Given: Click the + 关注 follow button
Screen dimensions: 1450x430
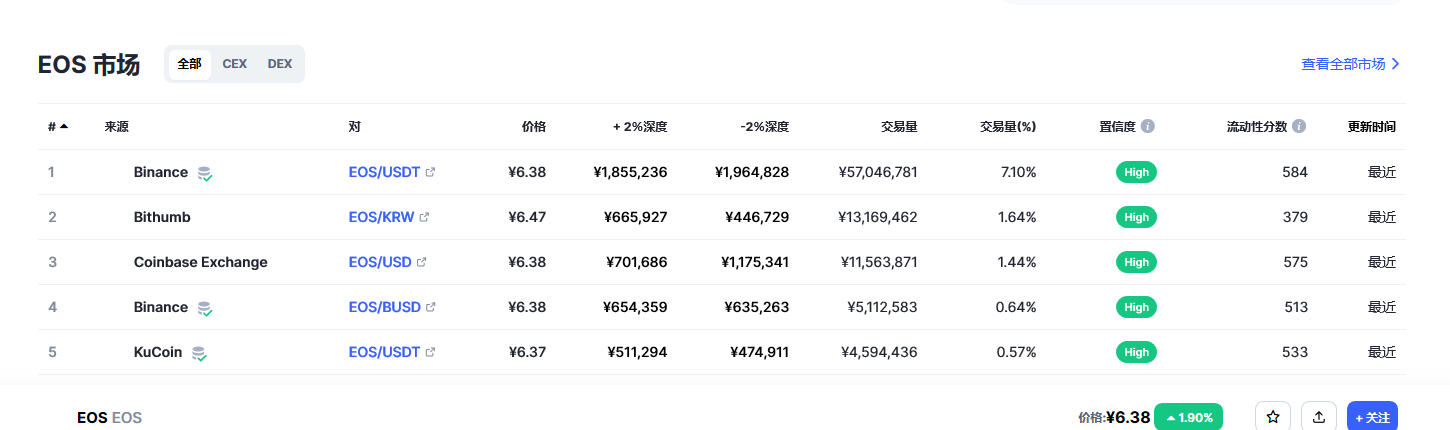Looking at the screenshot, I should 1372,417.
